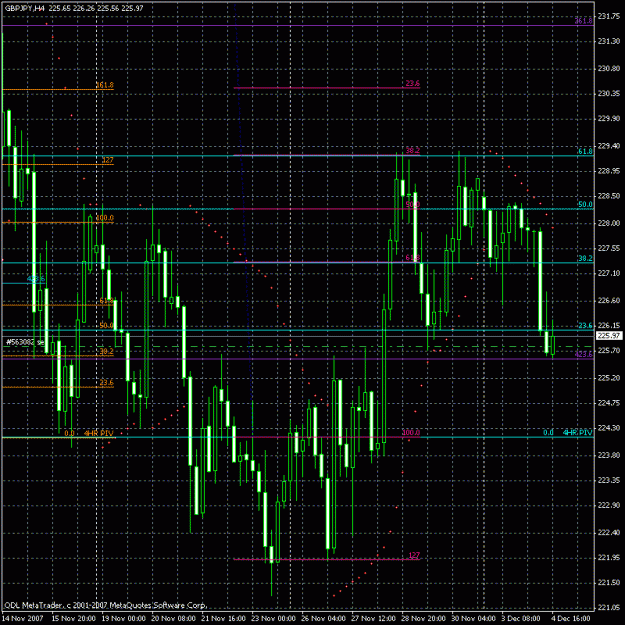Select the #563082 order line label
Viewport: 625px width, 625px height.
[x=25, y=342]
